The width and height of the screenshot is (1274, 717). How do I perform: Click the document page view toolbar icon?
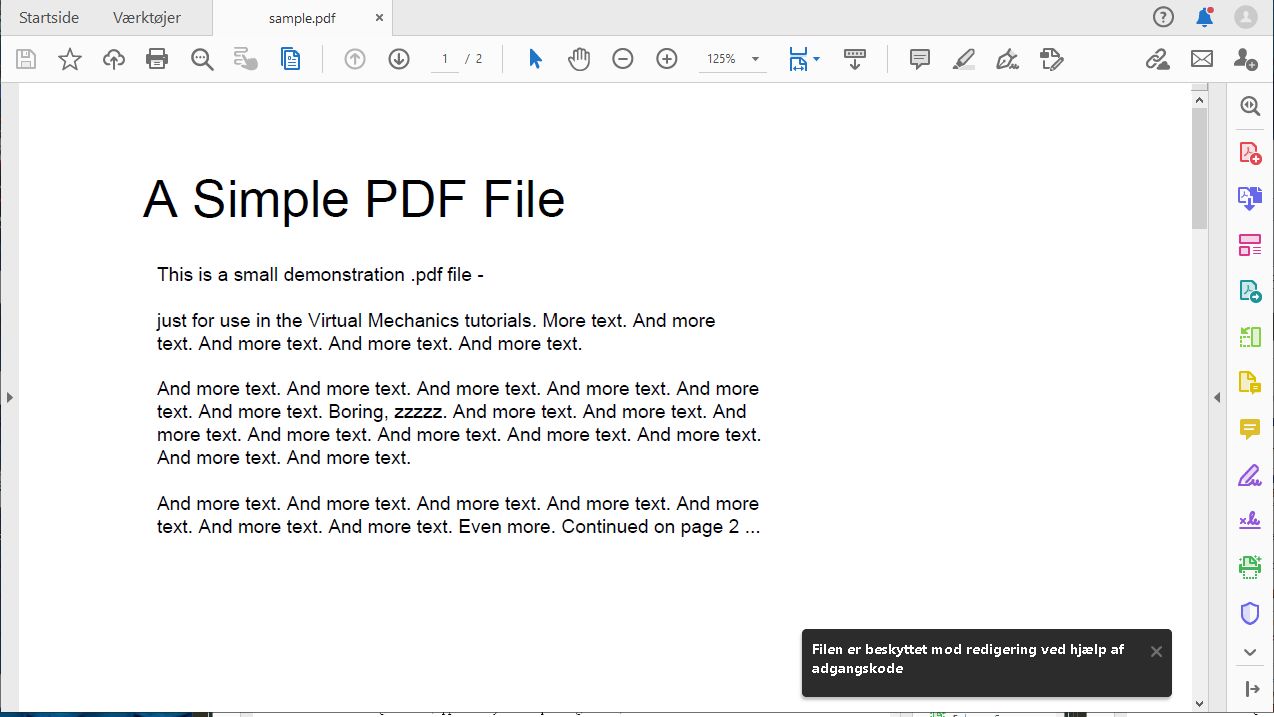[290, 59]
